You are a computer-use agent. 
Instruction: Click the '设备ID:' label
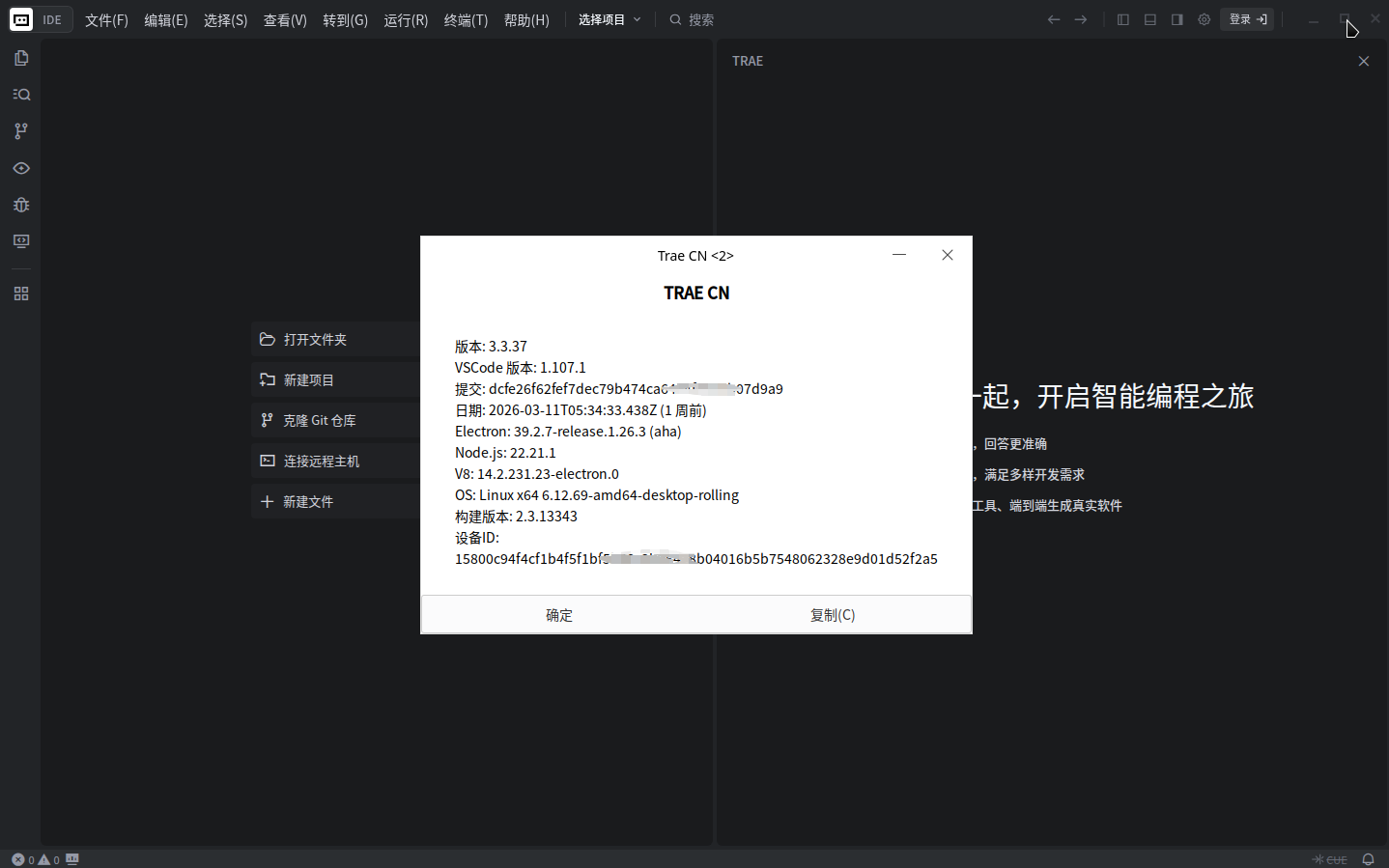(x=477, y=538)
